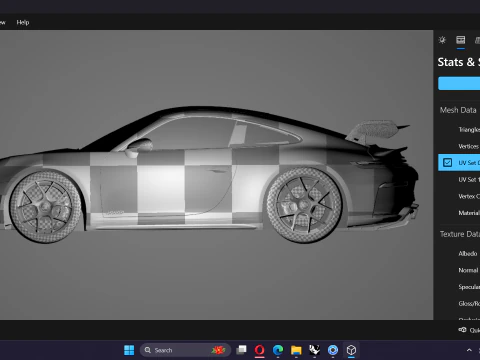Viewport: 480px width, 360px height.
Task: Open the Environment & Lighting sun icon tab
Action: click(442, 40)
